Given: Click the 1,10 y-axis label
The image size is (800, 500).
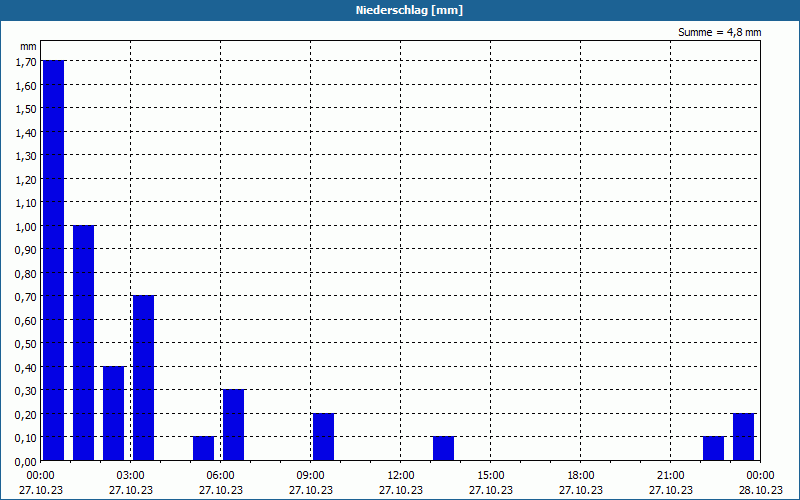Looking at the screenshot, I should click(x=26, y=203).
